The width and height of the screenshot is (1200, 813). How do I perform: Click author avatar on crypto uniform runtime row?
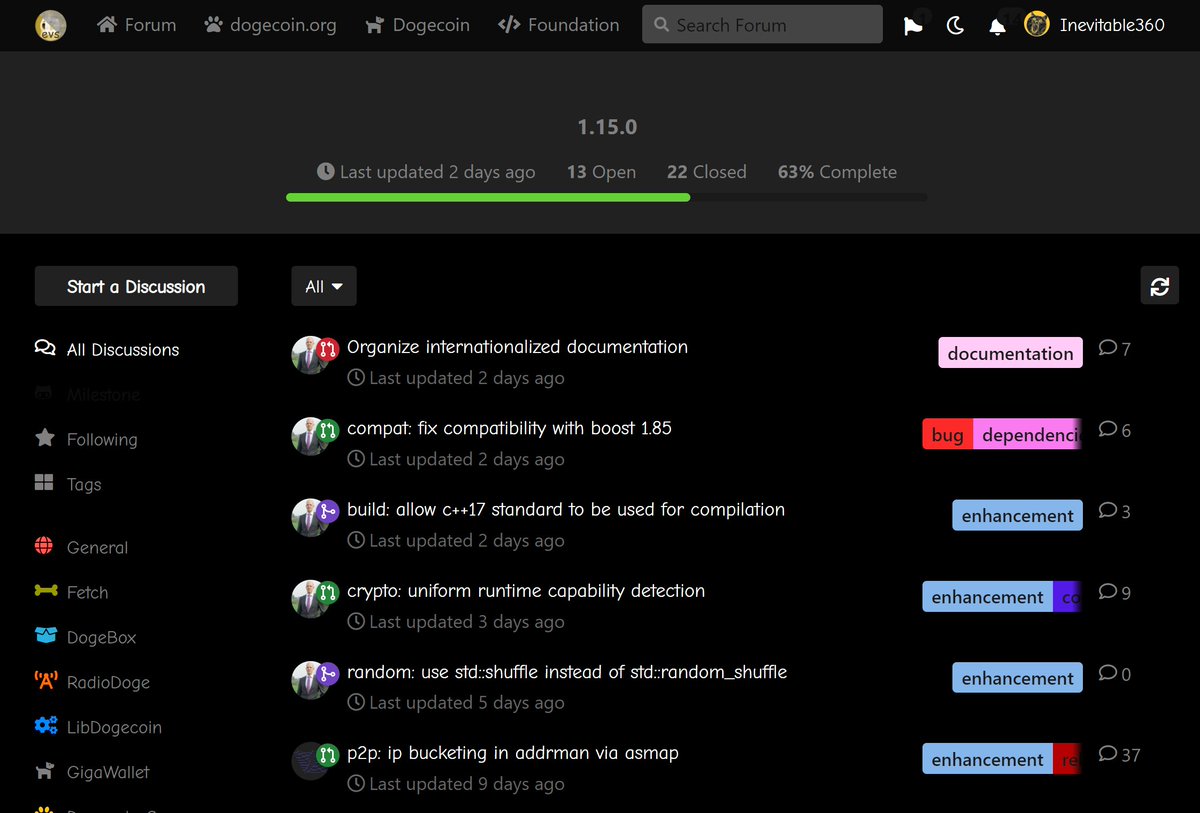click(x=309, y=598)
